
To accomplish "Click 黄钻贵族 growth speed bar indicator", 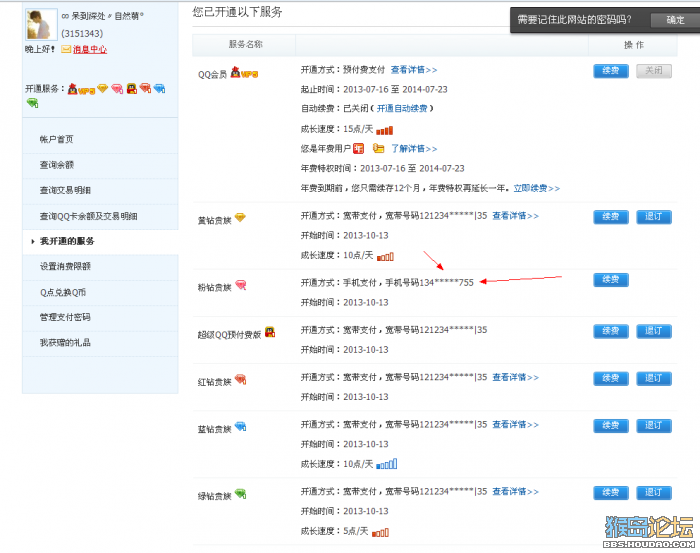I will tap(385, 257).
